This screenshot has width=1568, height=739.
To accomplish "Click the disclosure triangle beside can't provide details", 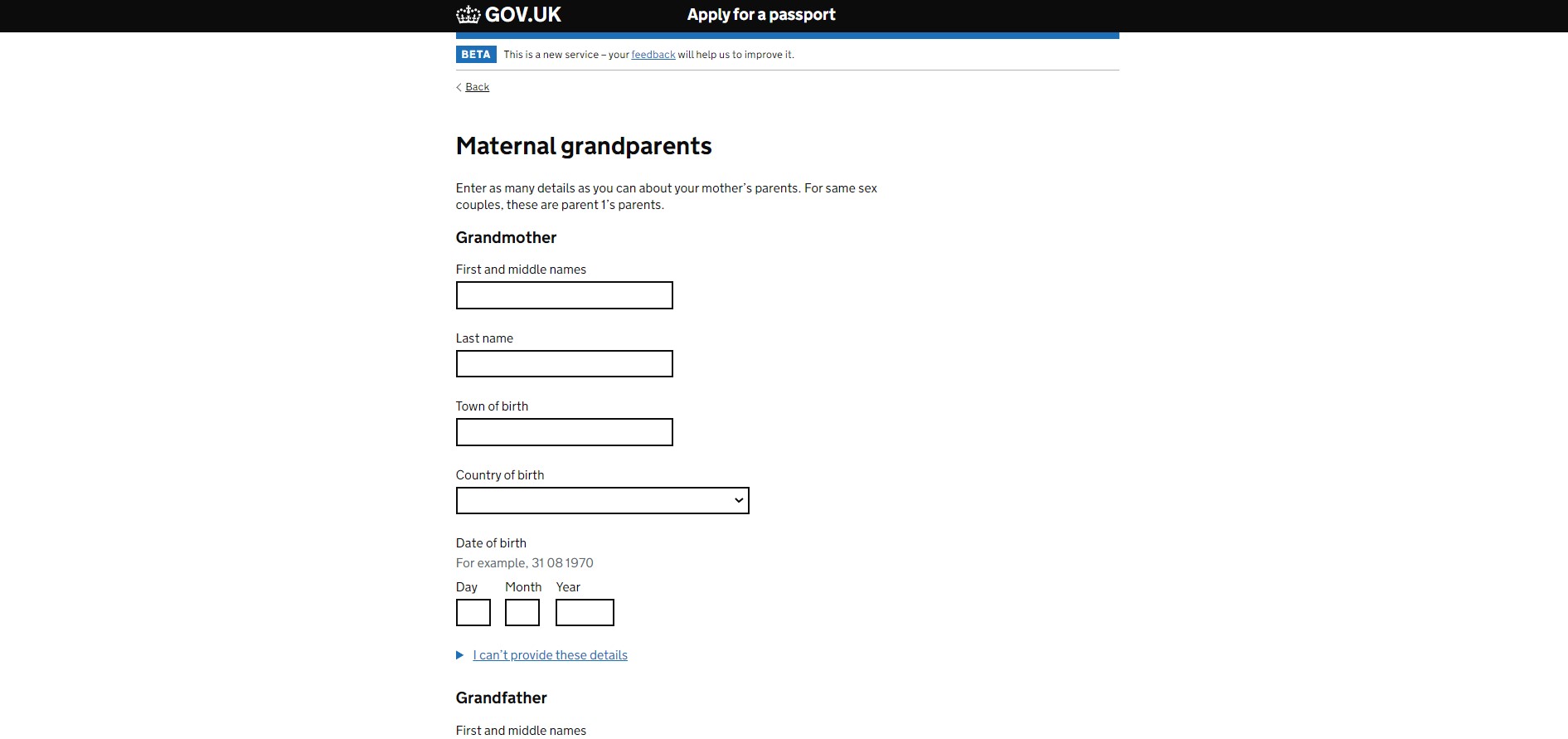I will click(460, 655).
